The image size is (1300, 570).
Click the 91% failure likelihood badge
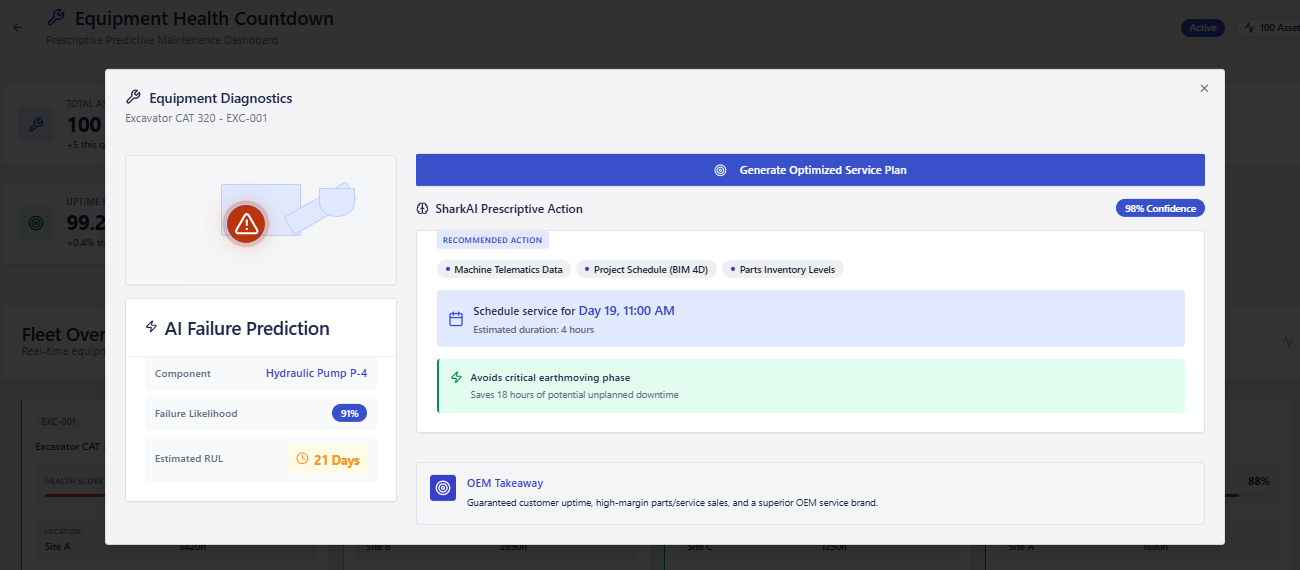point(350,413)
